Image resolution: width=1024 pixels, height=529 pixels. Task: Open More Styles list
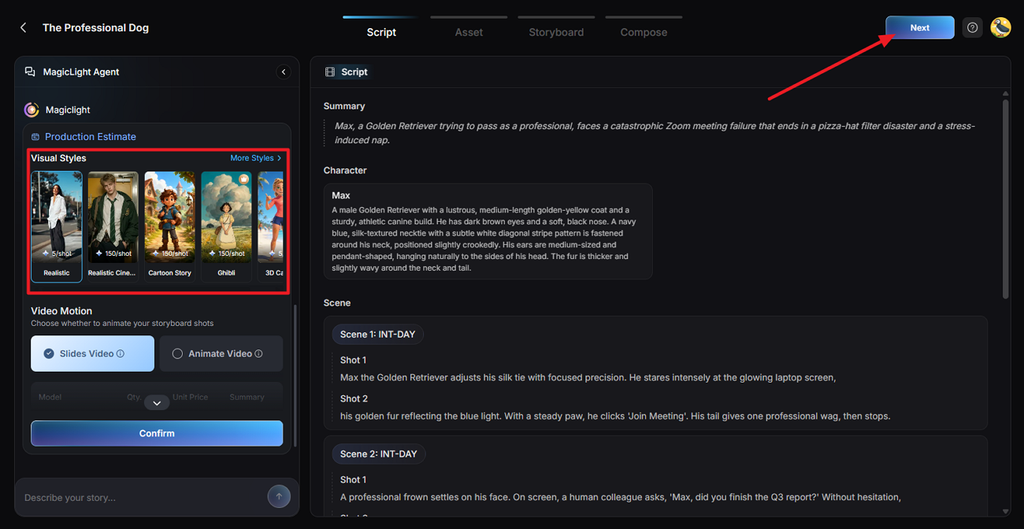[x=256, y=158]
